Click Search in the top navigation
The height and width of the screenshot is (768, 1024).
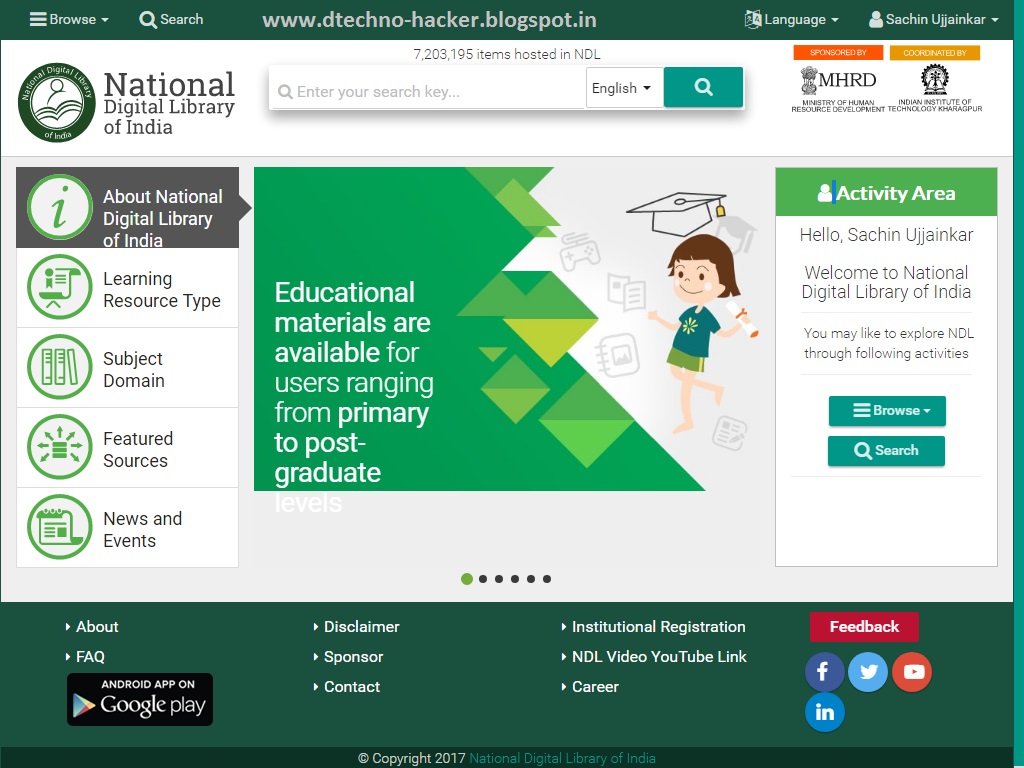[171, 18]
